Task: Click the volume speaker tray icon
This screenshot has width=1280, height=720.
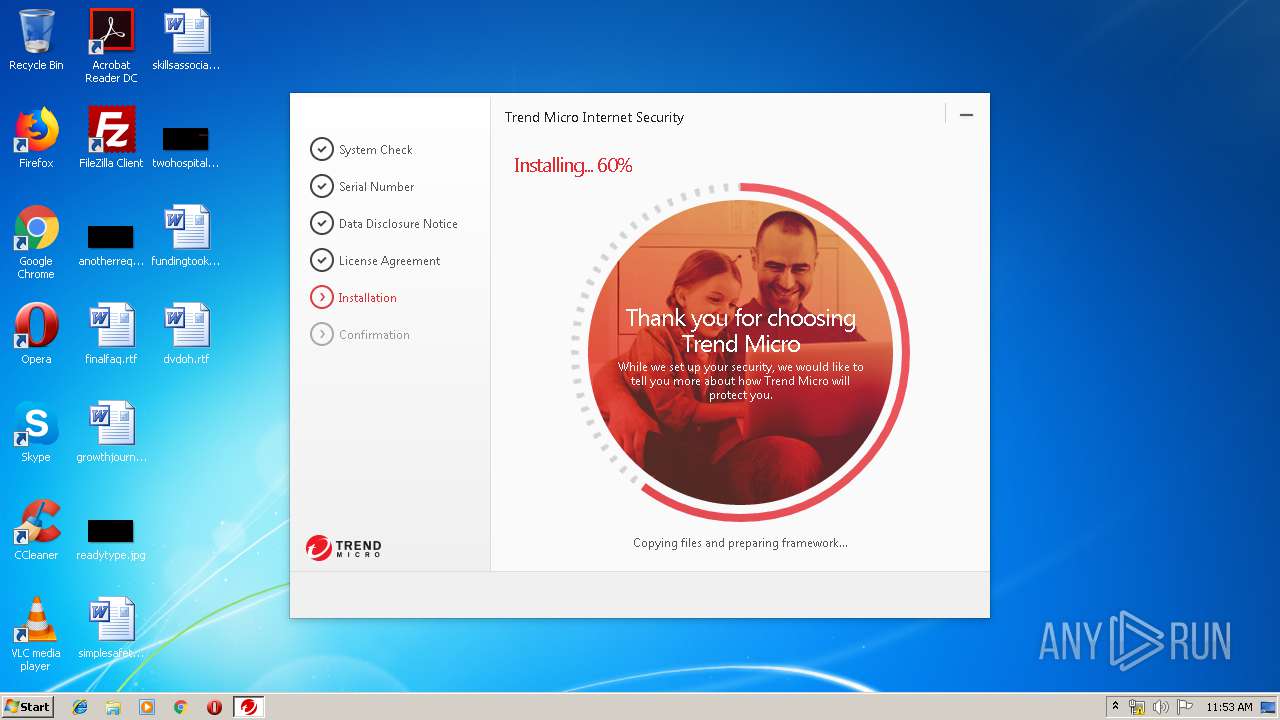Action: click(x=1161, y=707)
